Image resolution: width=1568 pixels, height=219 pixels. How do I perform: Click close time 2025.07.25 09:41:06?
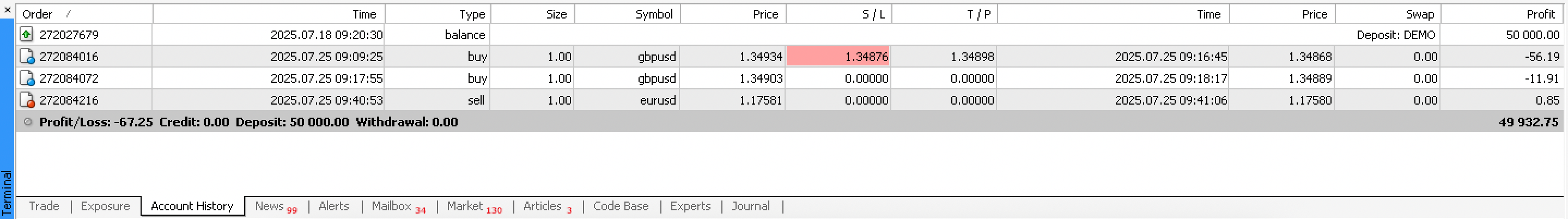pos(1170,100)
